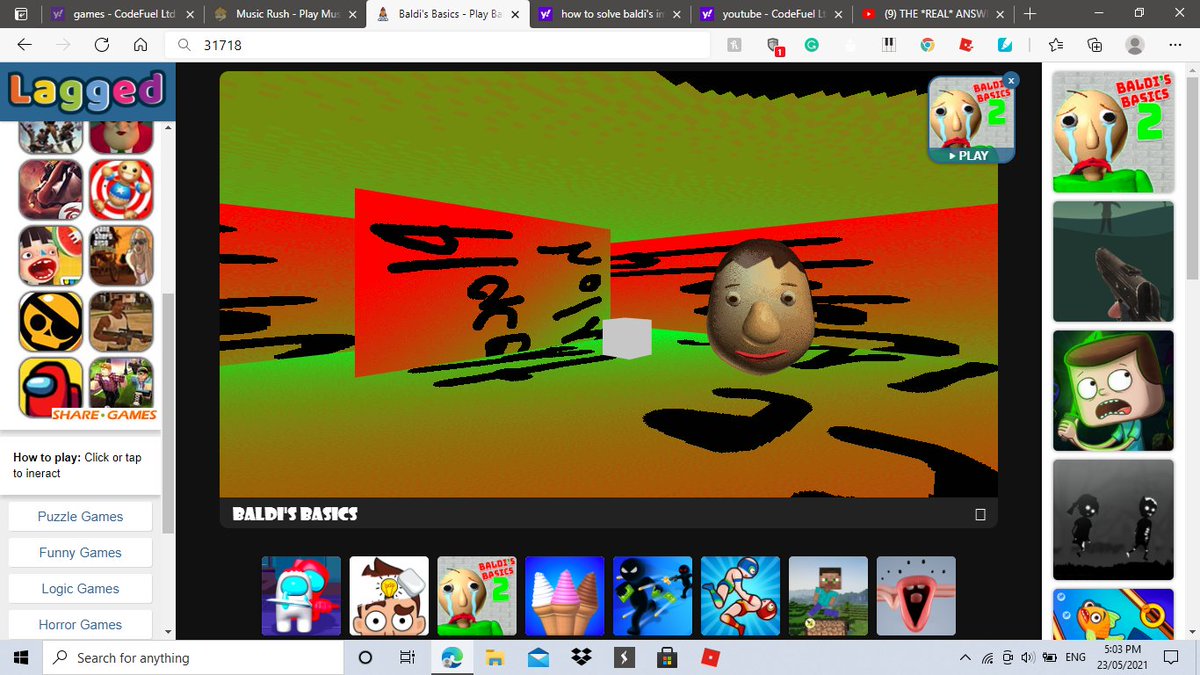Open Baldi's Basics 2 thumbnail in right column
This screenshot has height=675, width=1200.
pos(1113,133)
